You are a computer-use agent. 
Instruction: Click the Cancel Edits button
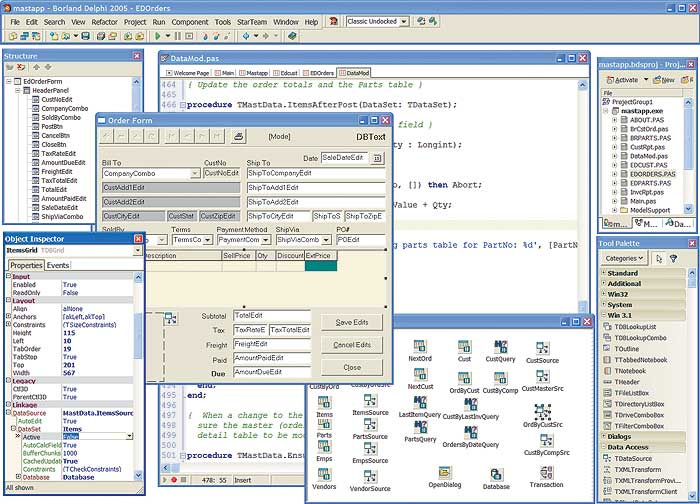point(352,345)
